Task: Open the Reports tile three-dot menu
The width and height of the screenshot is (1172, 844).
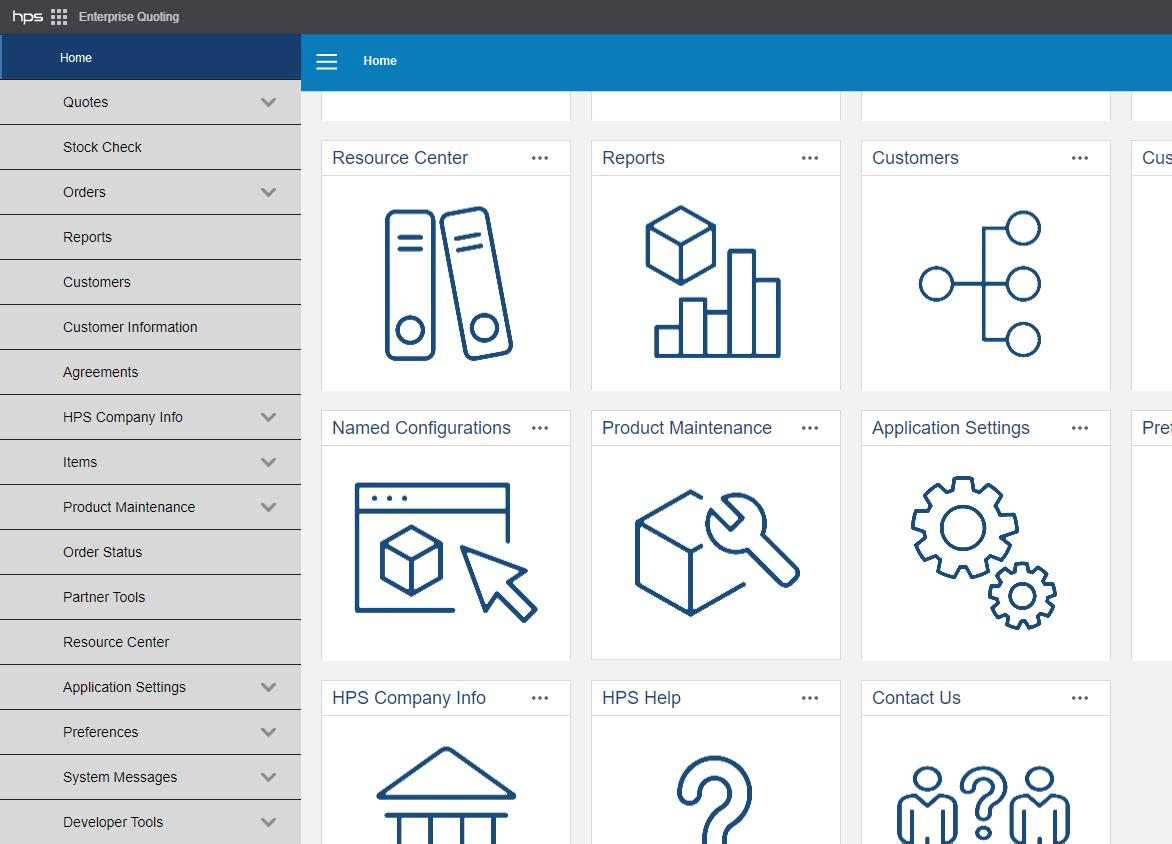Action: tap(809, 158)
